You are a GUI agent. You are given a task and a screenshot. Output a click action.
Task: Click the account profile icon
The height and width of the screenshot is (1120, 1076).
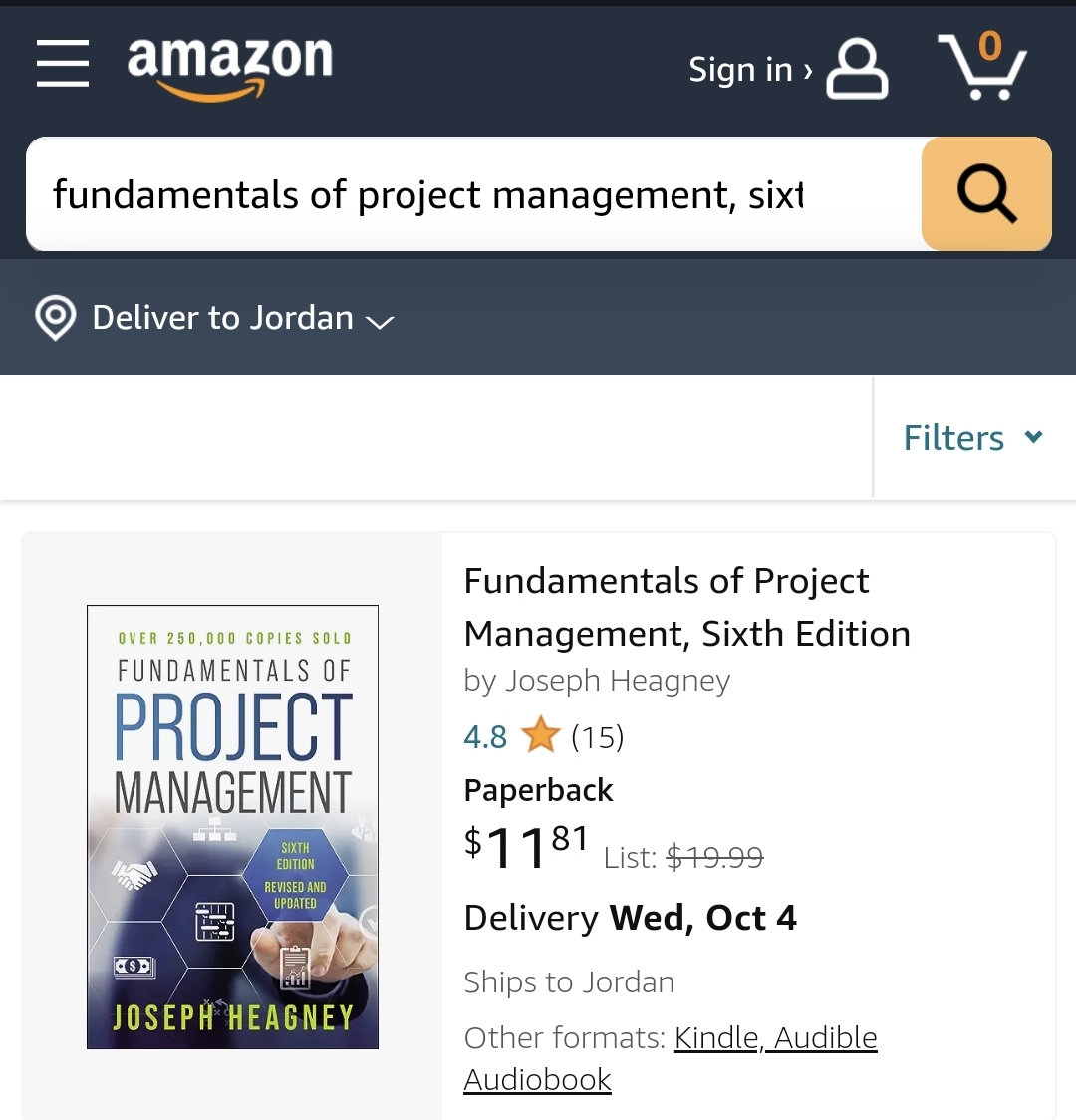pos(857,68)
